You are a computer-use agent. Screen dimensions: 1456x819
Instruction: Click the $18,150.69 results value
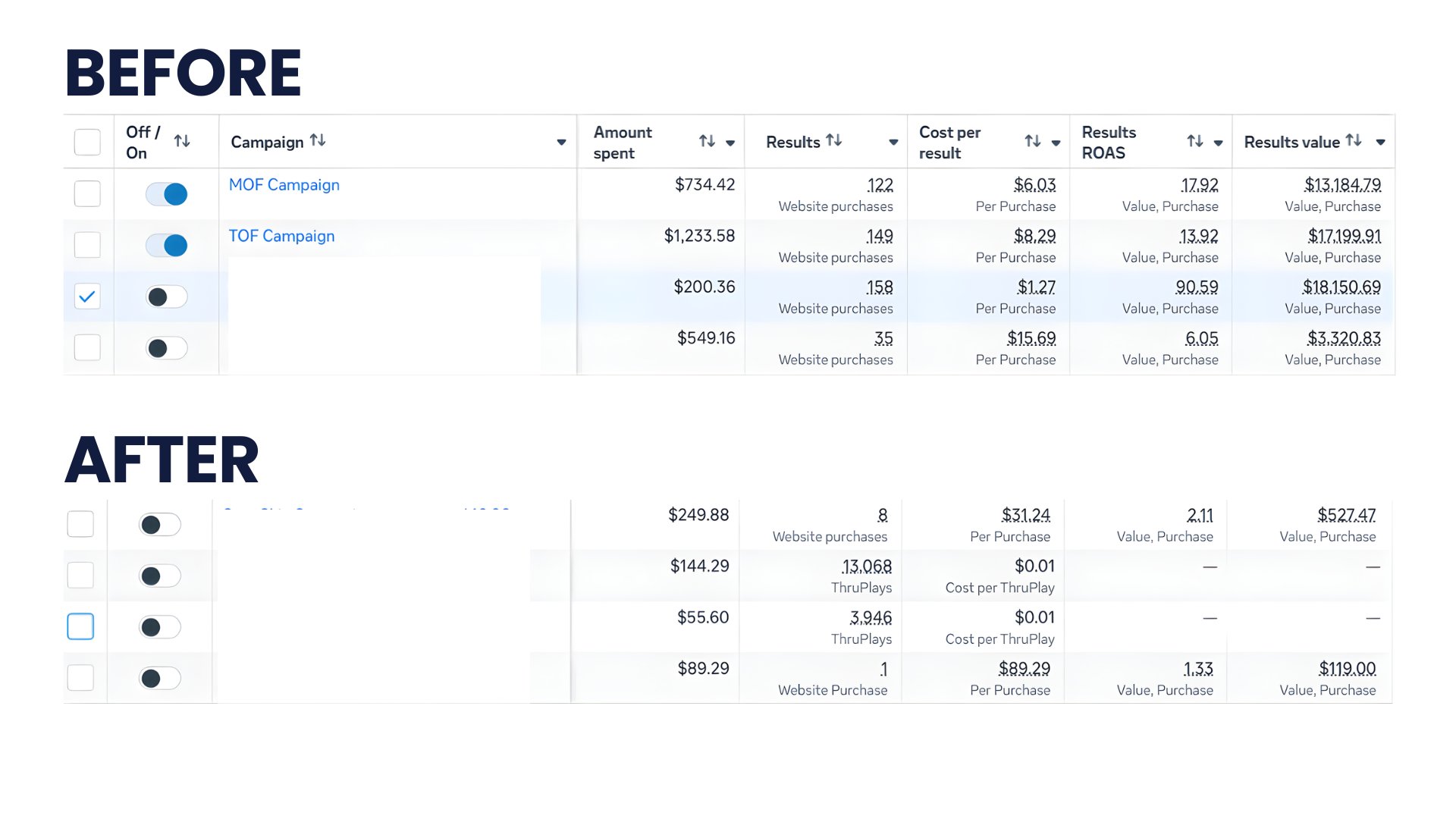pyautogui.click(x=1341, y=287)
